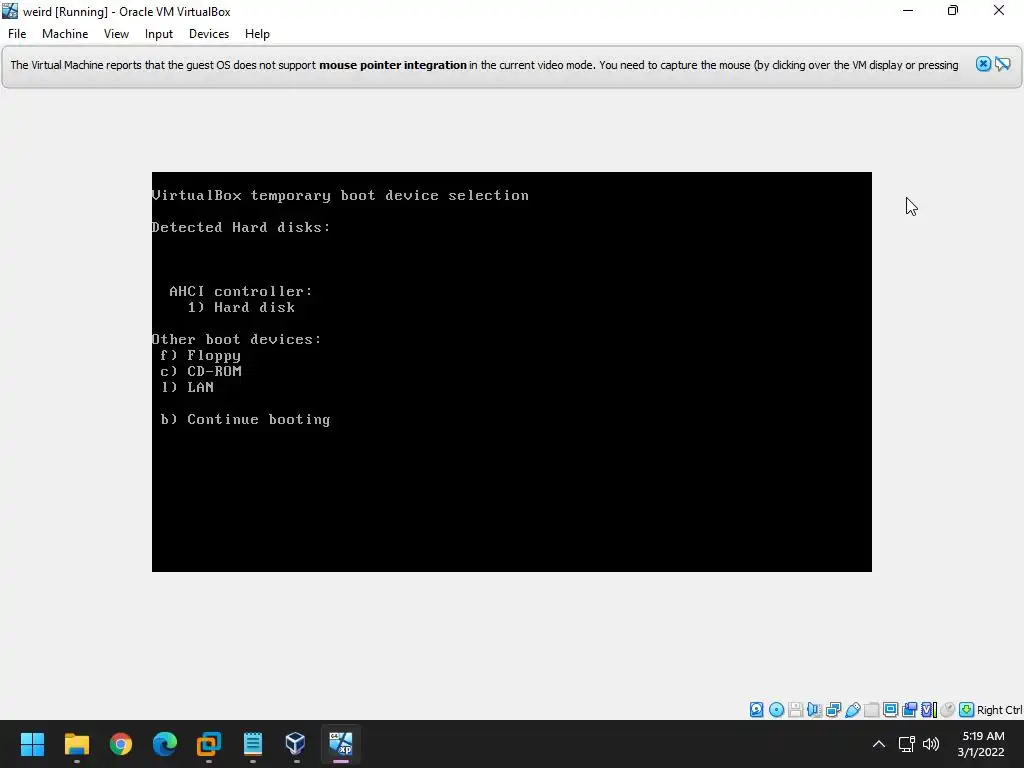This screenshot has width=1024, height=768.
Task: Open the orange VM app on taskbar
Action: coord(208,744)
